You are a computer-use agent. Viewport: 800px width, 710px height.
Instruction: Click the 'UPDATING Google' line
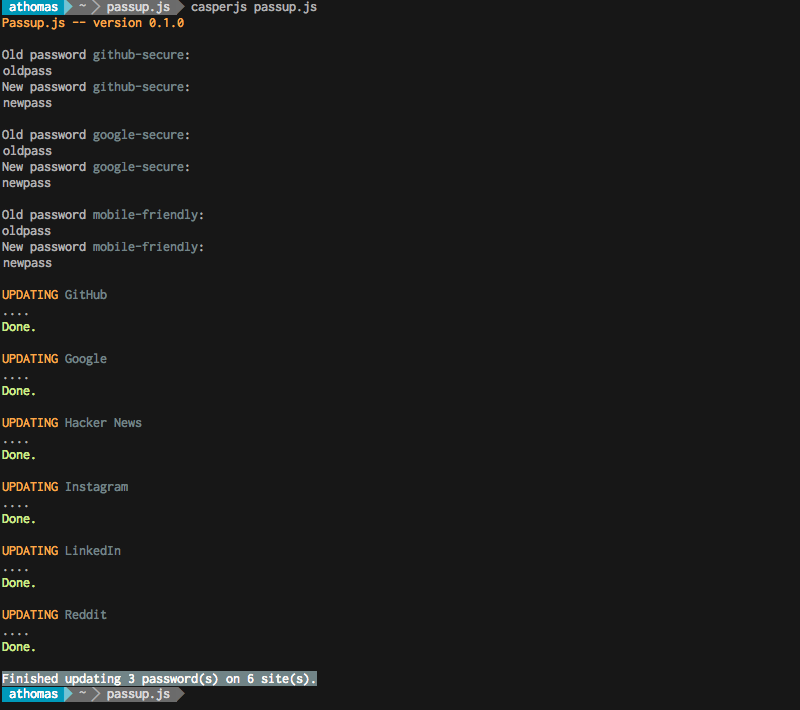55,359
